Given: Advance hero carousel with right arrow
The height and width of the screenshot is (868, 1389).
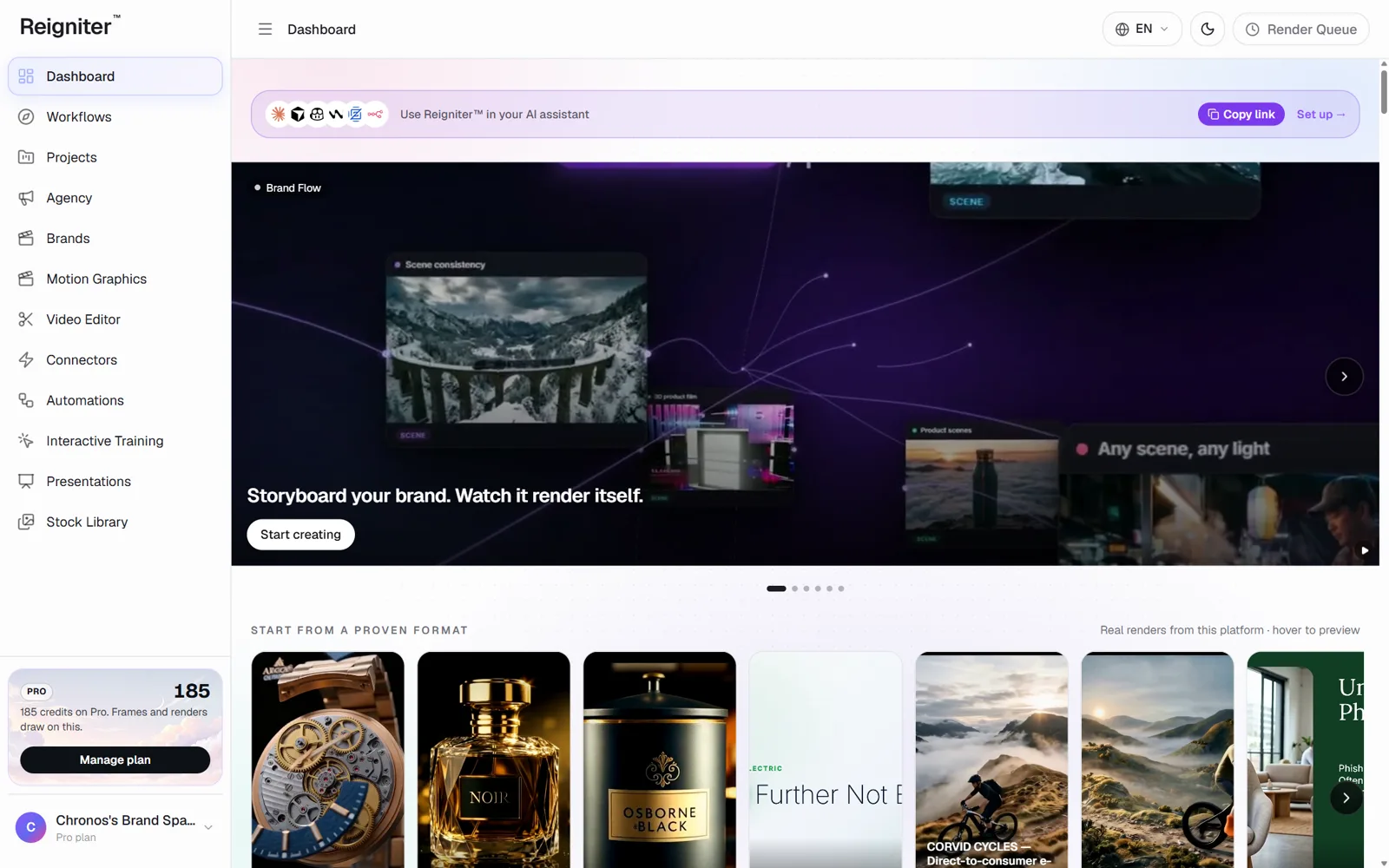Looking at the screenshot, I should tap(1344, 377).
